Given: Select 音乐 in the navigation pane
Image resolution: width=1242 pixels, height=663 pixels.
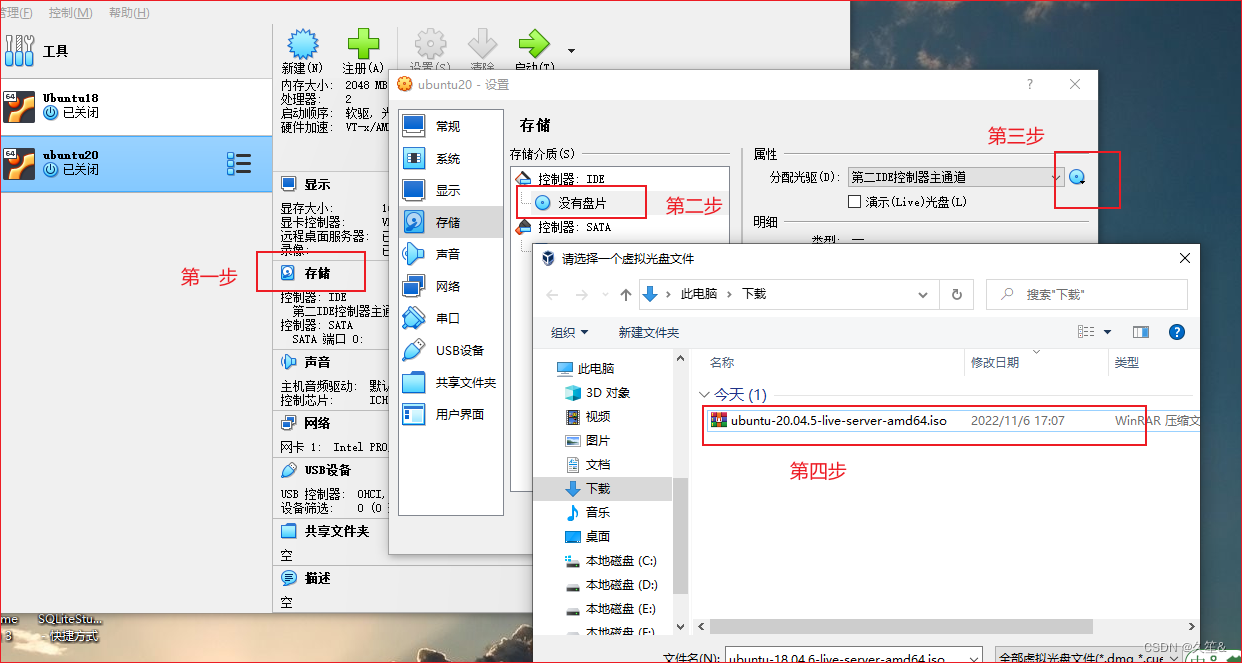Looking at the screenshot, I should 598,512.
